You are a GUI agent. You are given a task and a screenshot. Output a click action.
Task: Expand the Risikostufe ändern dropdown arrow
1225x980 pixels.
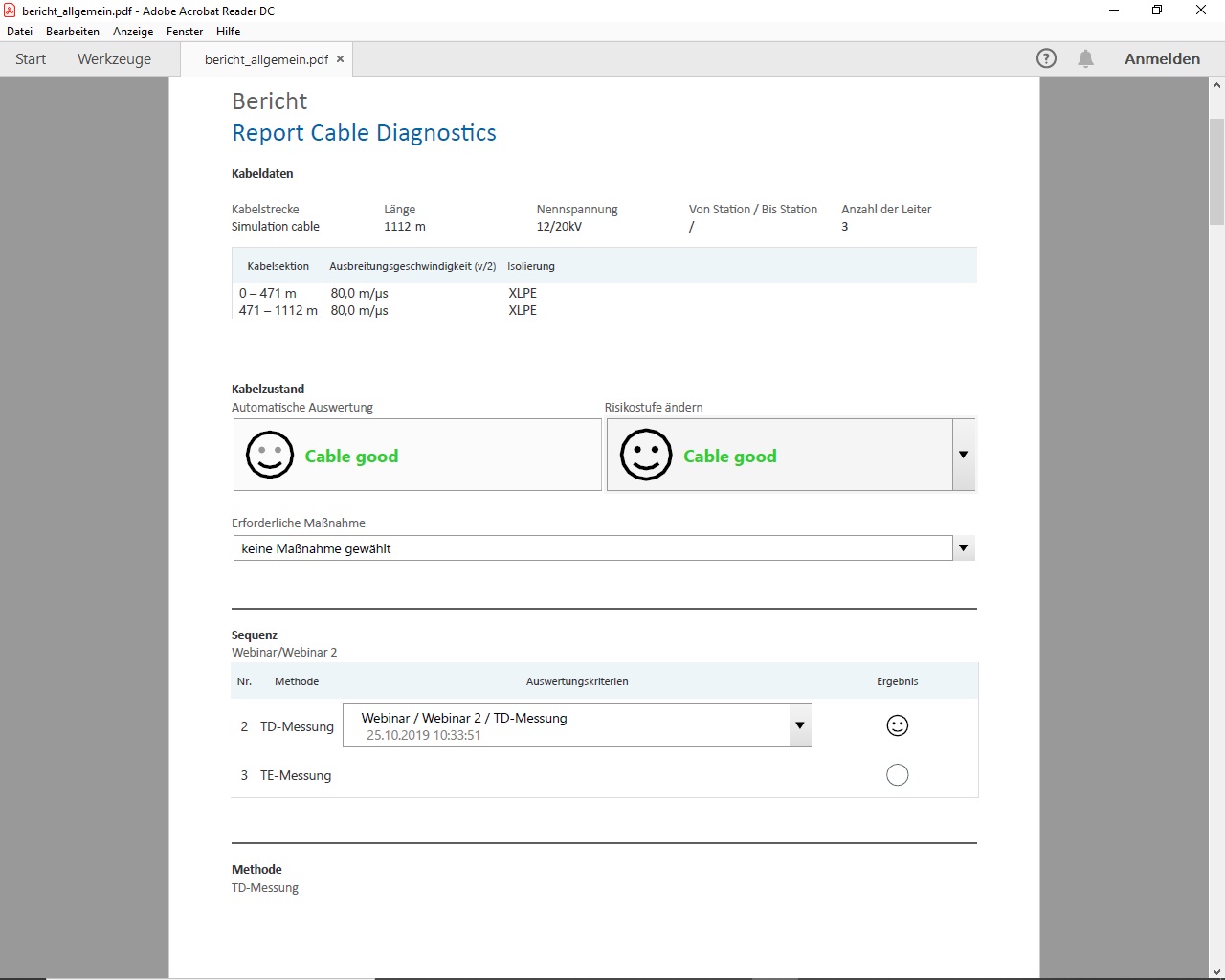[963, 455]
